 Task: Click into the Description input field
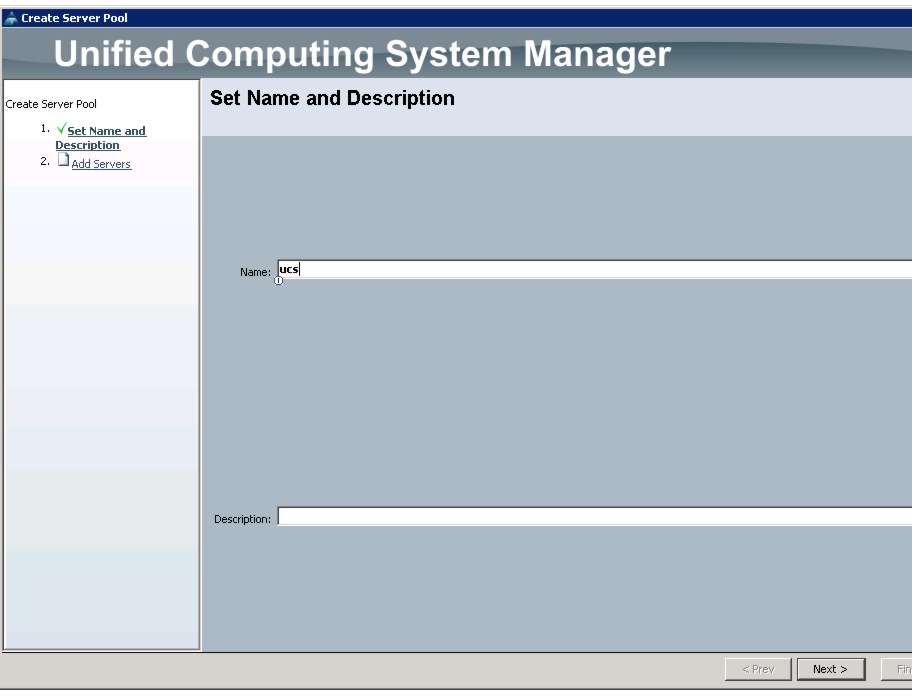[594, 516]
